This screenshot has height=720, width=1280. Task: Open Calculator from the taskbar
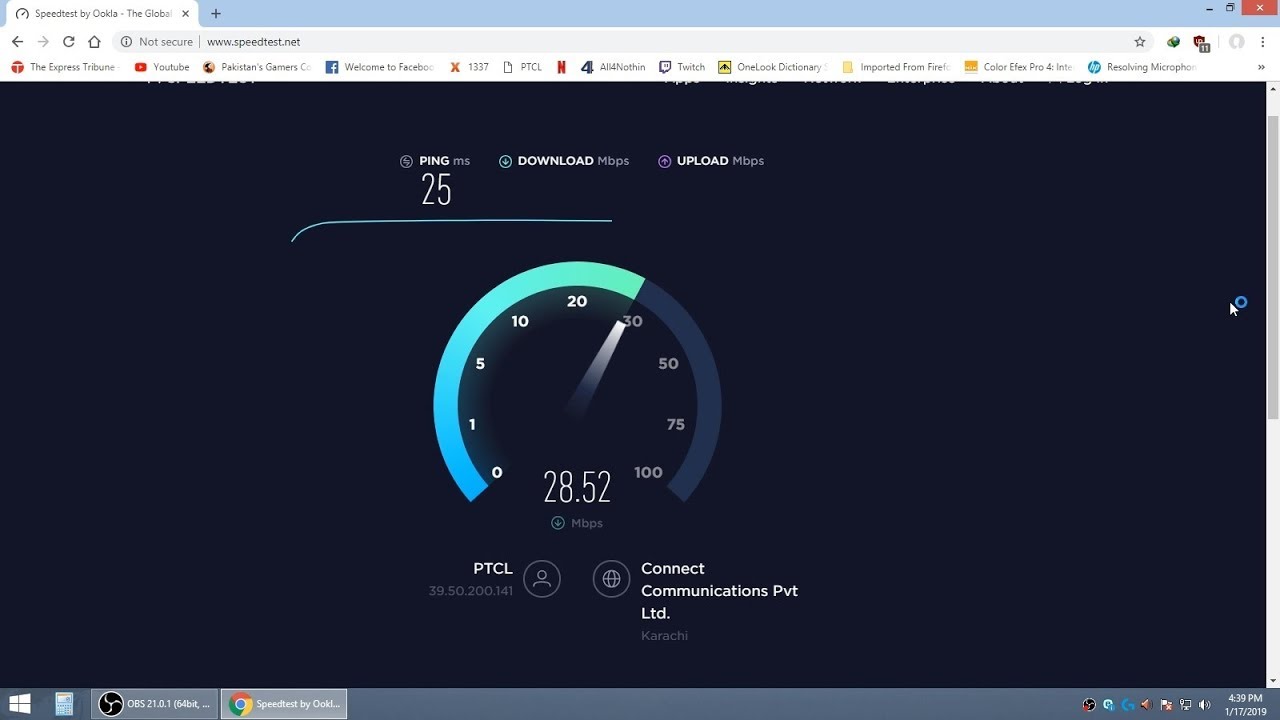tap(64, 704)
